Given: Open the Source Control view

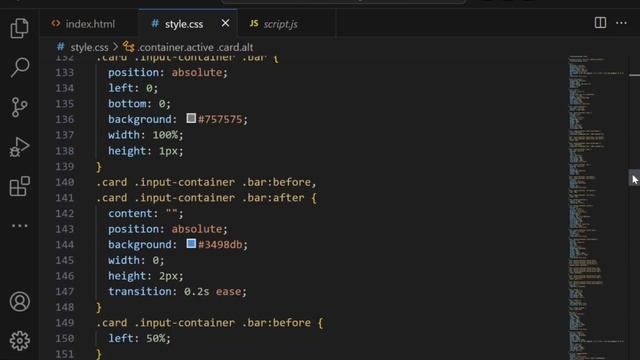Looking at the screenshot, I should (x=19, y=107).
